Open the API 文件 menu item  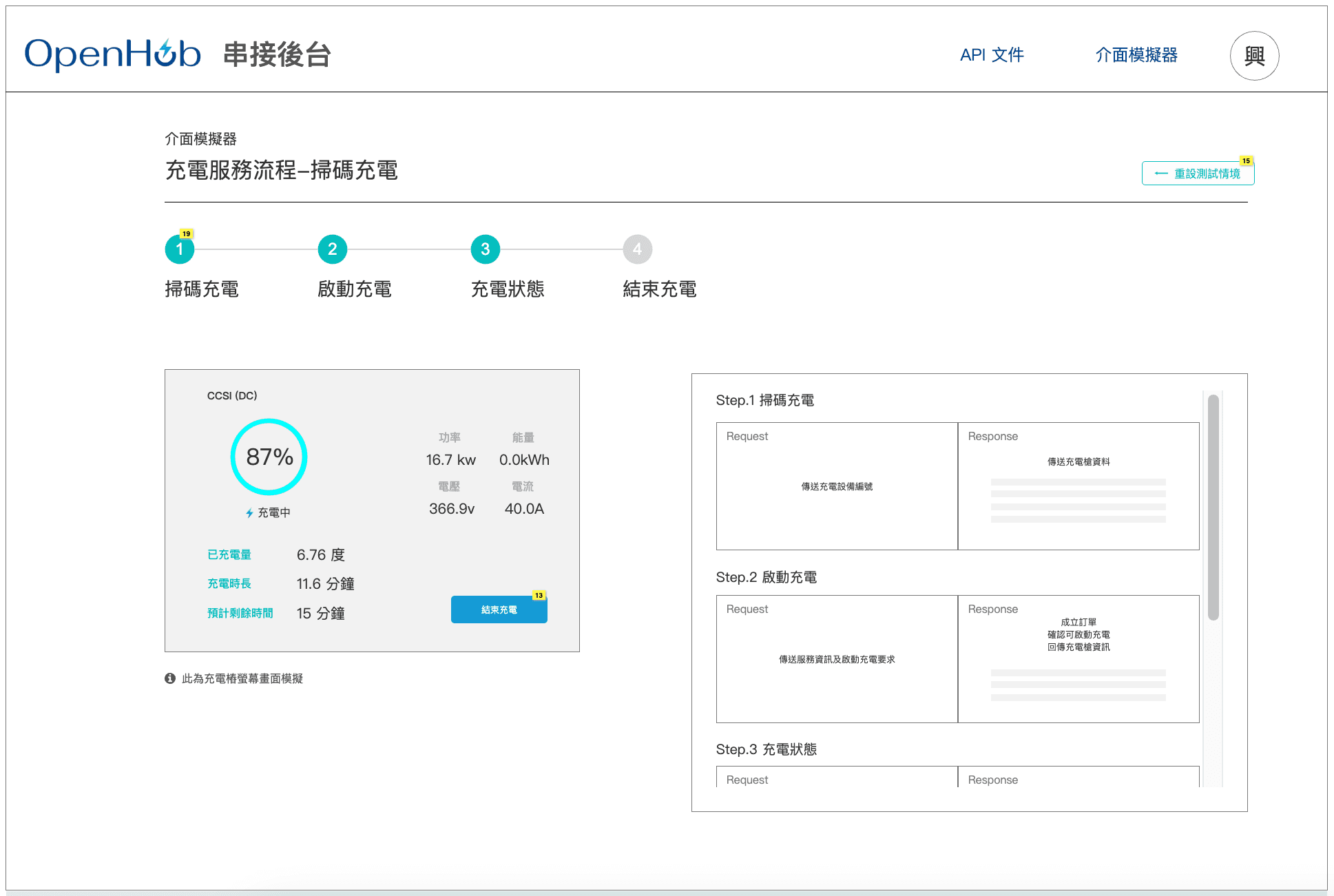click(991, 55)
